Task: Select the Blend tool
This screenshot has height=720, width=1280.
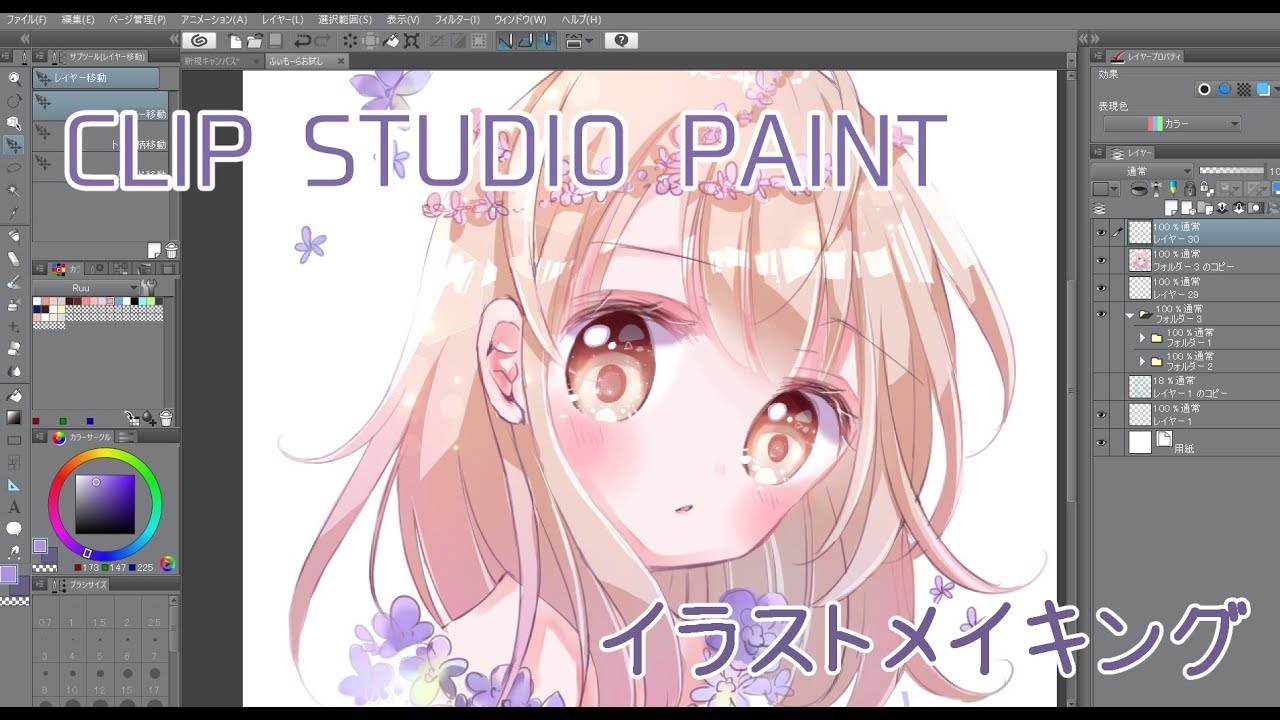Action: coord(14,371)
